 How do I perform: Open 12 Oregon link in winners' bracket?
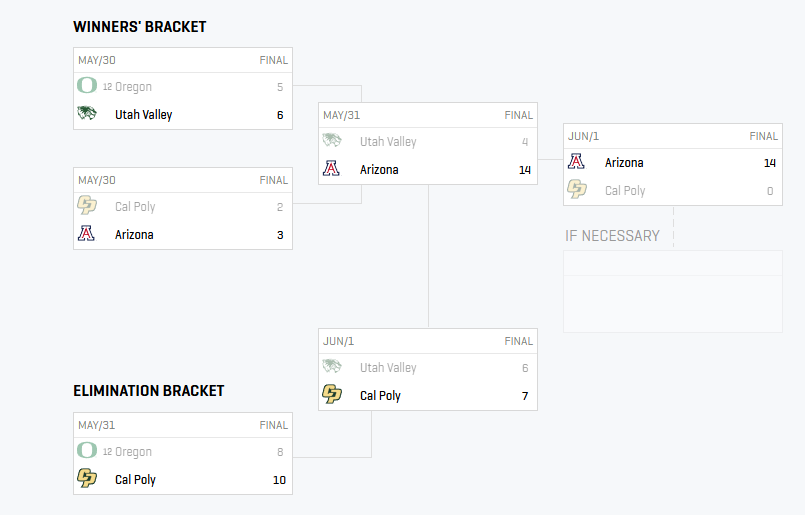click(127, 87)
